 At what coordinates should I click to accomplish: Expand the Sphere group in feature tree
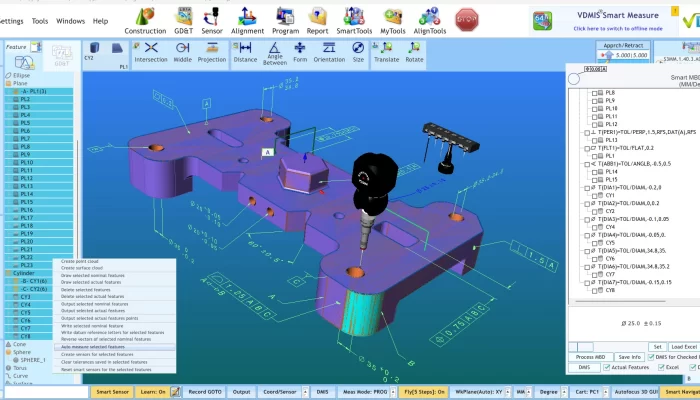[8, 352]
